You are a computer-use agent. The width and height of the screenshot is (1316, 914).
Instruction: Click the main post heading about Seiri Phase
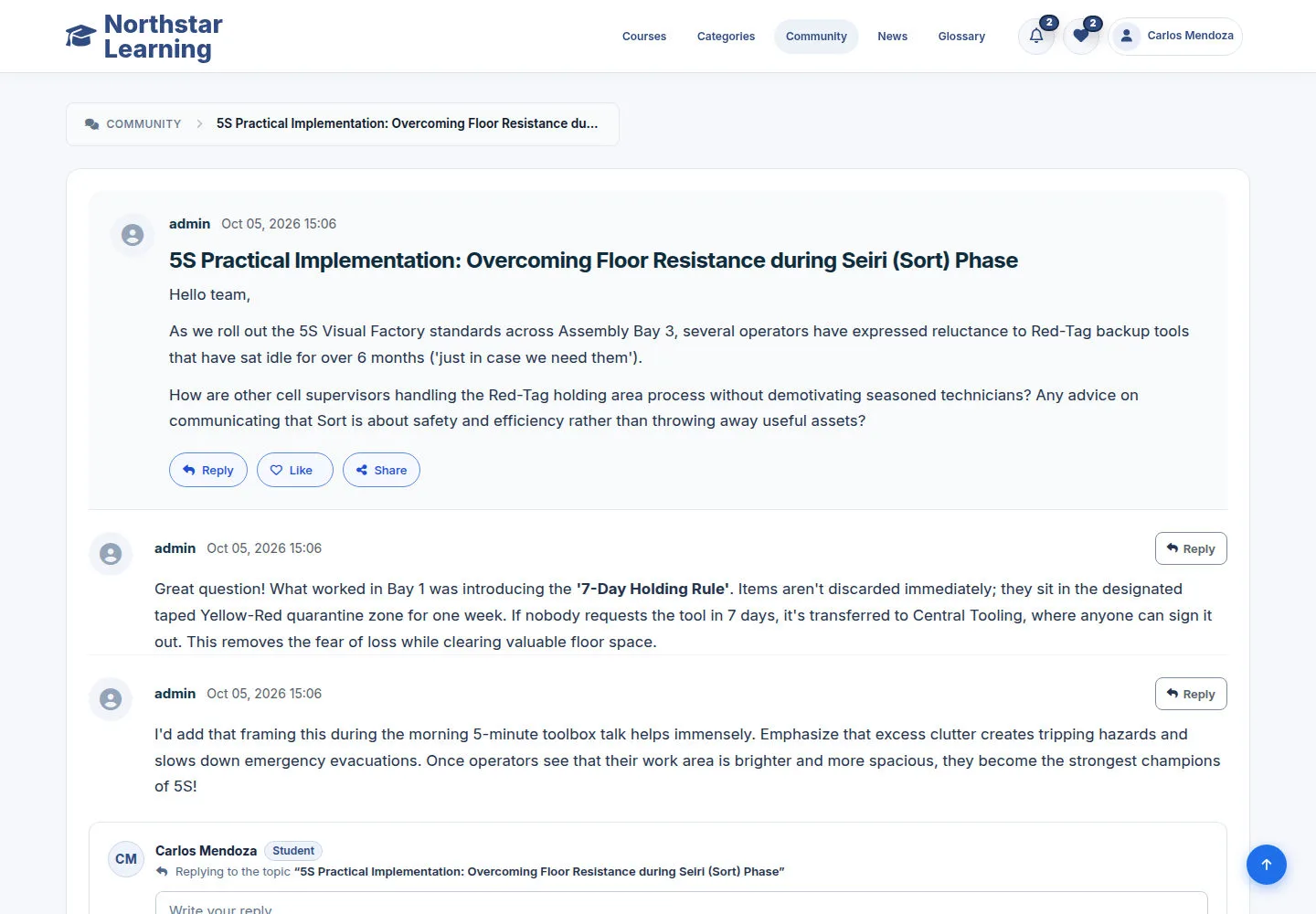tap(593, 260)
